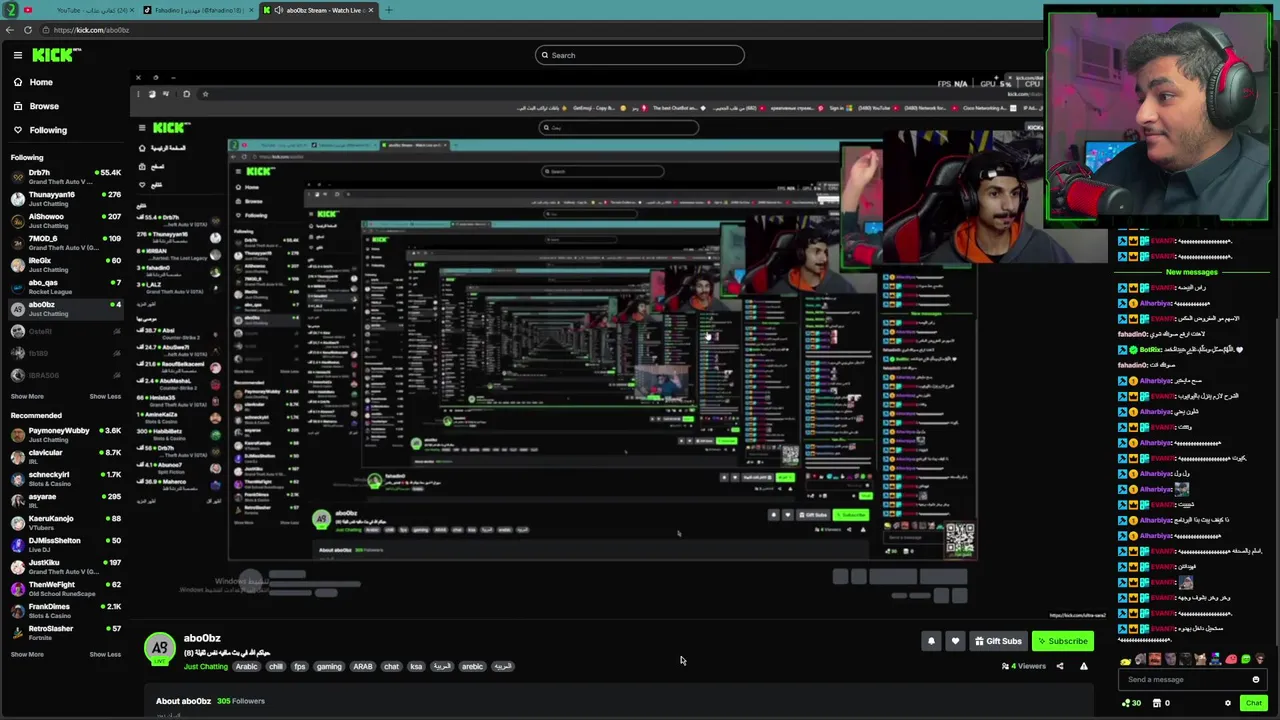The height and width of the screenshot is (720, 1280).
Task: Jump to New messages in chat
Action: (x=1191, y=272)
